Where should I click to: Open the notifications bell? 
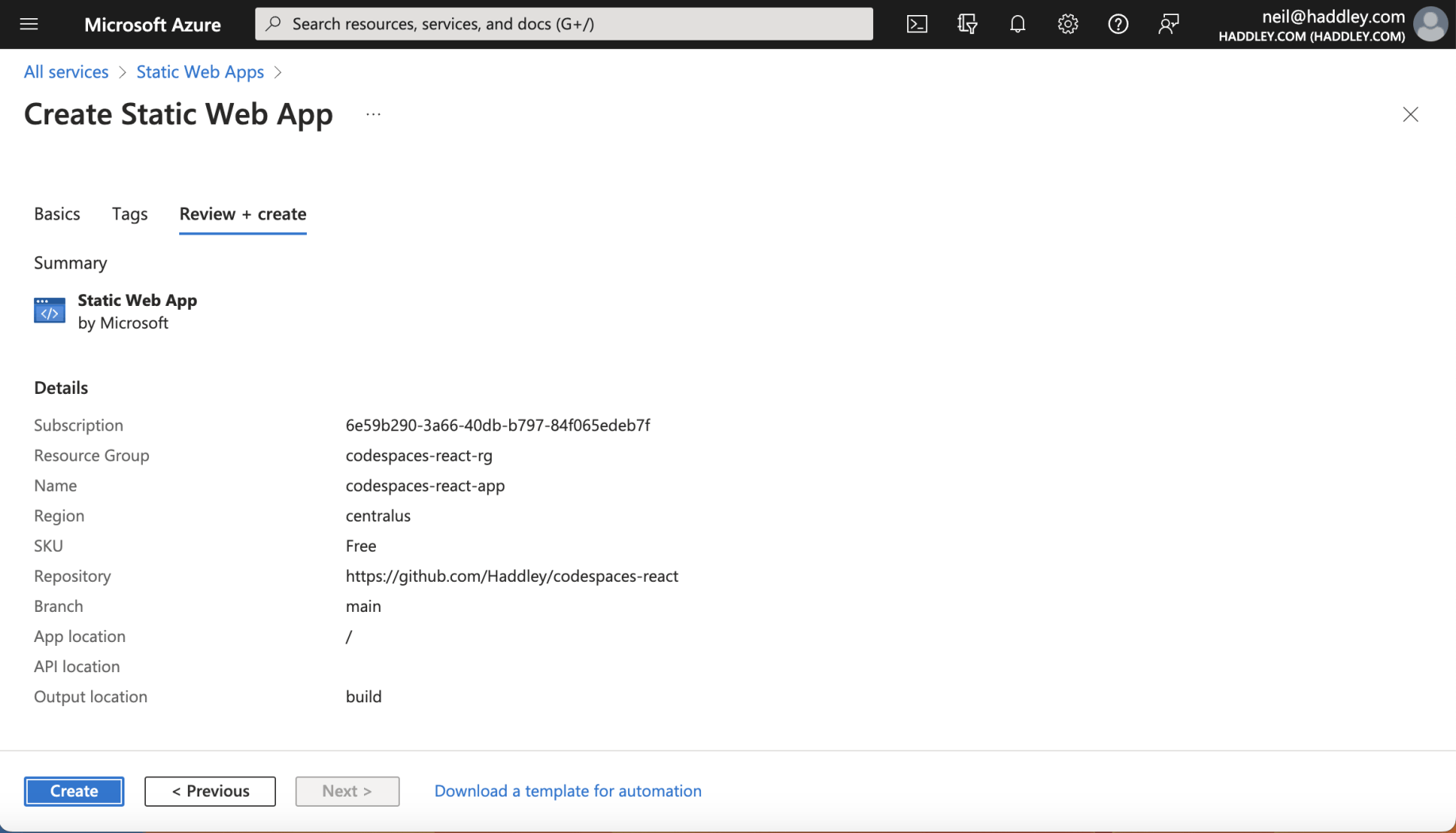pyautogui.click(x=1017, y=24)
